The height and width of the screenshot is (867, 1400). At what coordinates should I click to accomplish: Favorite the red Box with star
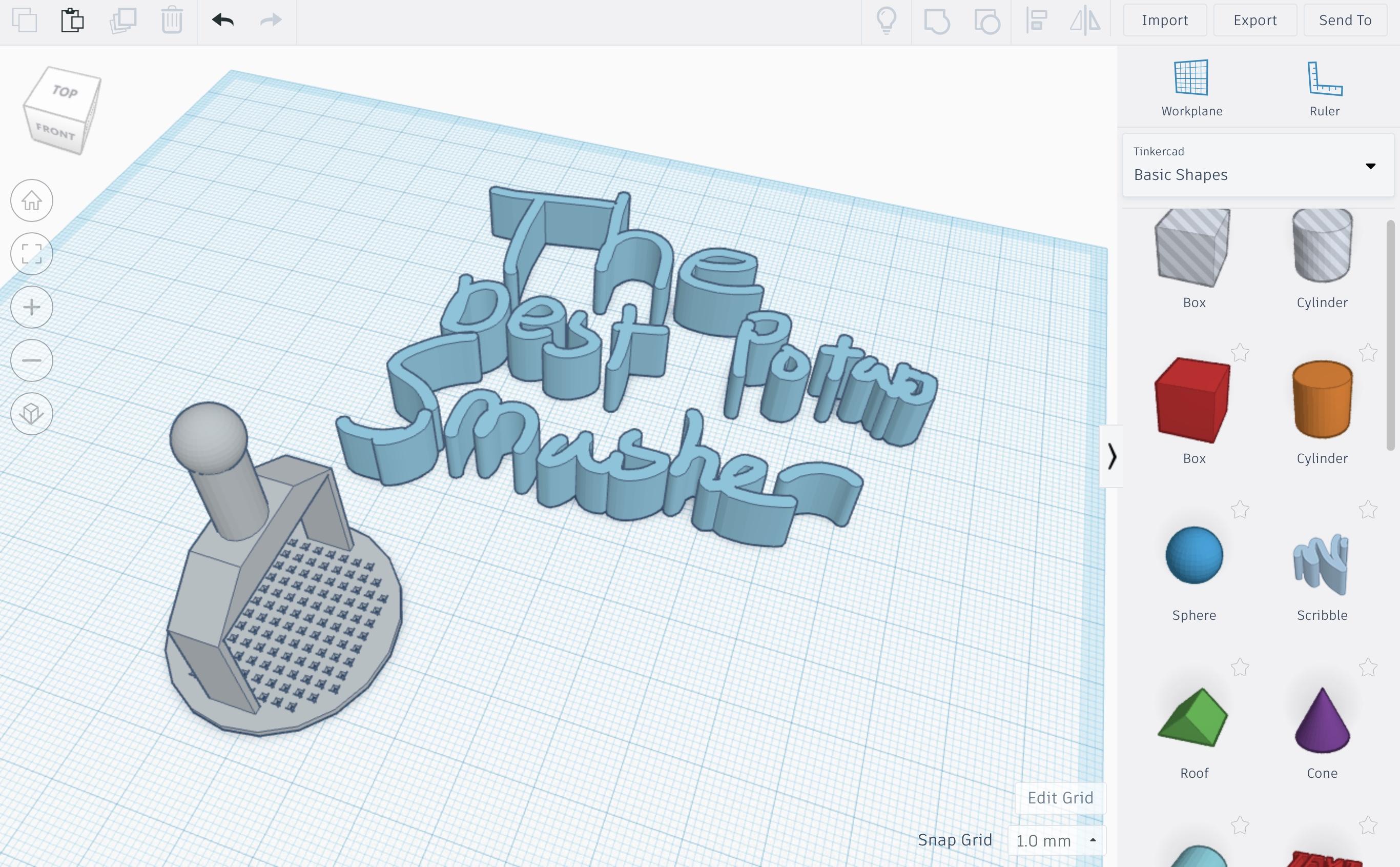pos(1240,352)
